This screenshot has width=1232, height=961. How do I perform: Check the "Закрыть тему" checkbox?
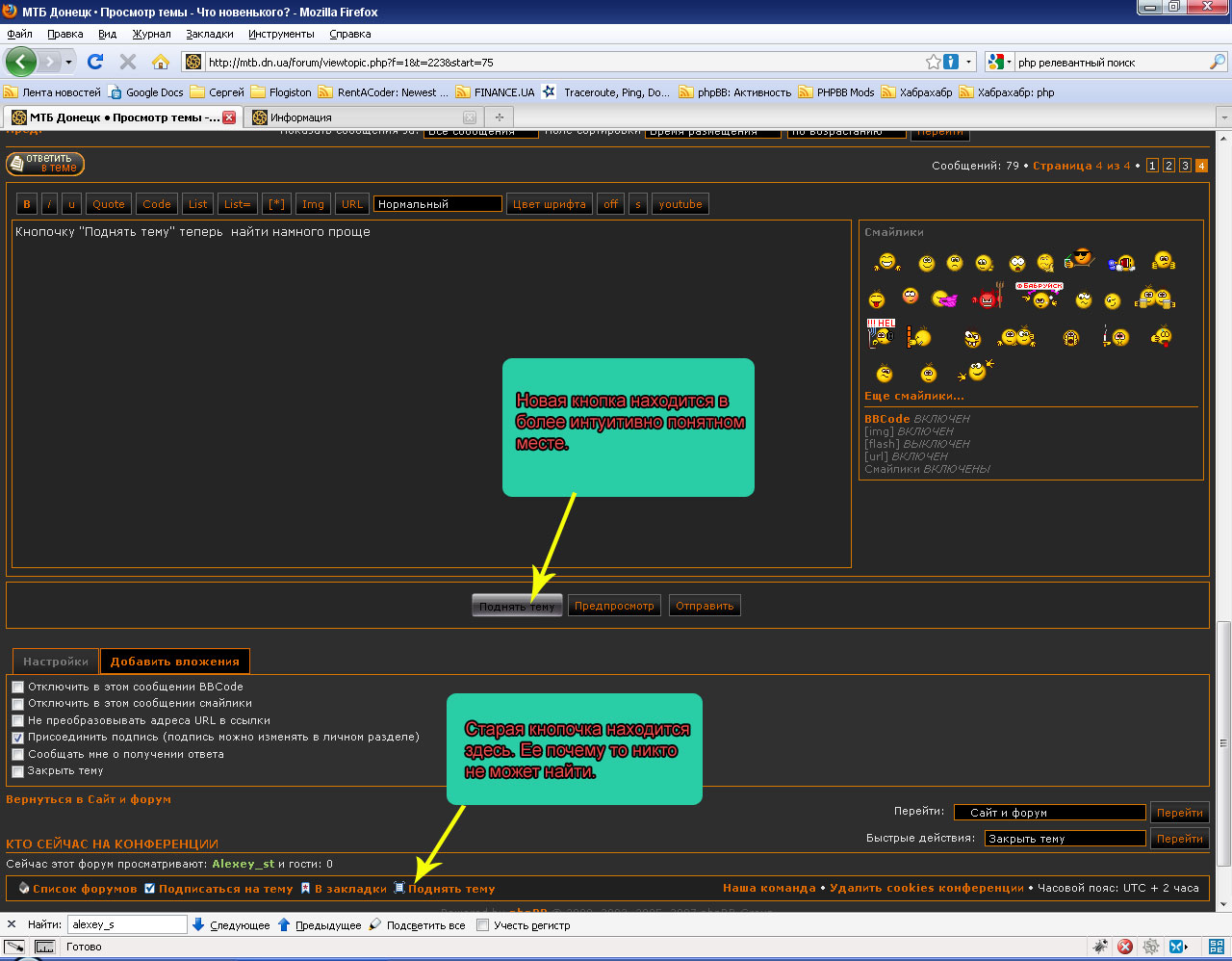pos(18,771)
